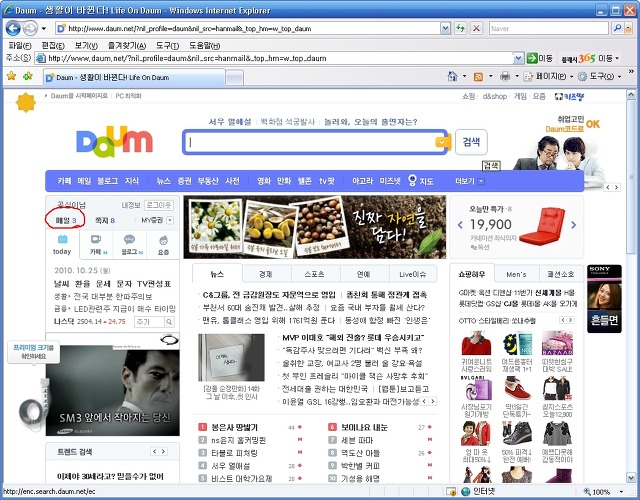Click the Add to Favorites star-plus icon
Image resolution: width=640 pixels, height=500 pixels.
27,76
